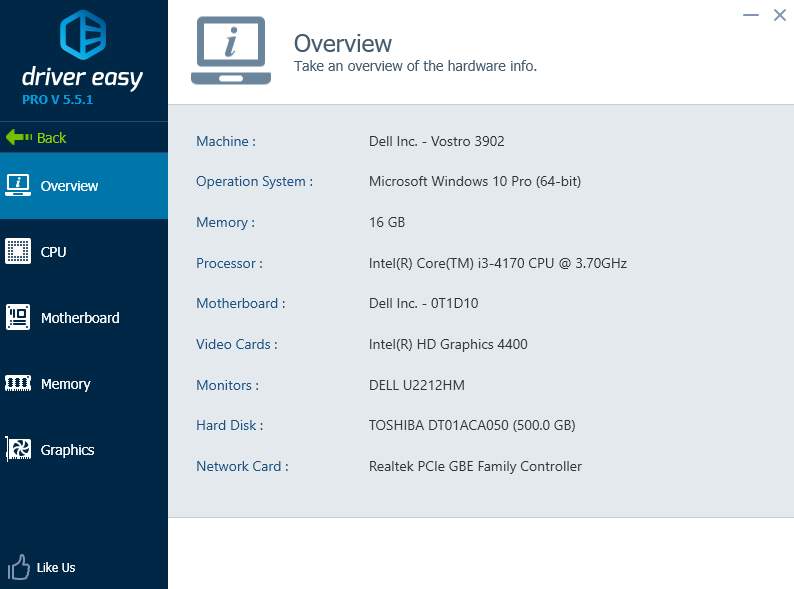Select 'DELL U2212HM' monitor value
This screenshot has width=794, height=589.
tap(417, 385)
